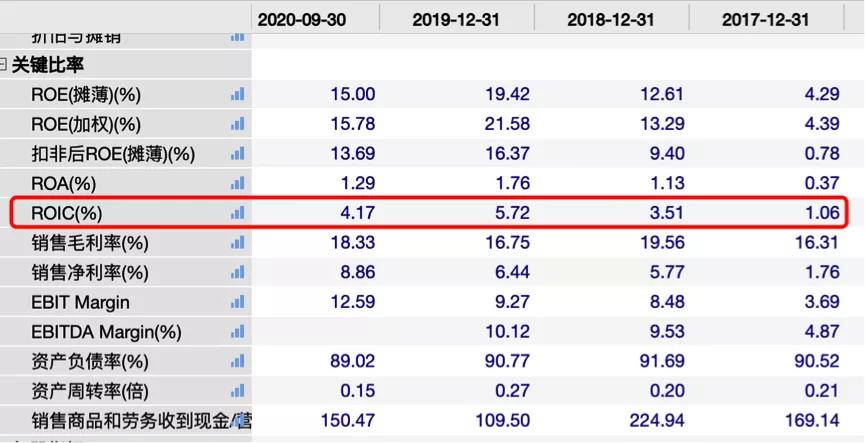Click ROE(加权) value 15.78
This screenshot has width=865, height=443.
[353, 124]
